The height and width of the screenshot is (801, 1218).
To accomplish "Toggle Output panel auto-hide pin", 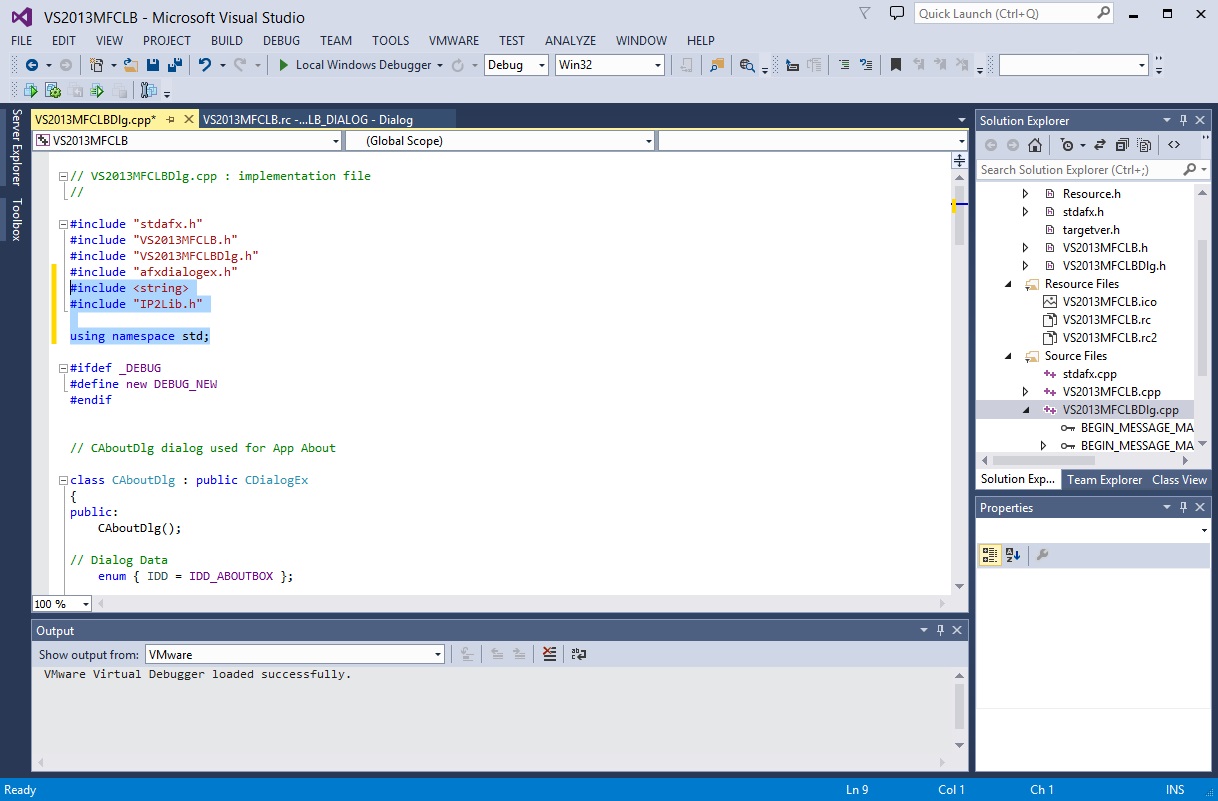I will (x=940, y=631).
